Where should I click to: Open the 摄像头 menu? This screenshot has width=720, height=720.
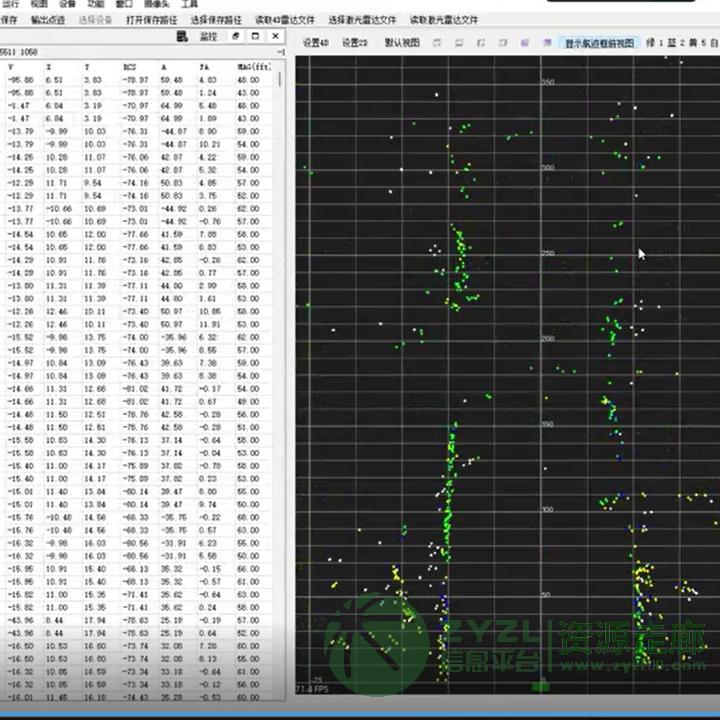pyautogui.click(x=156, y=4)
